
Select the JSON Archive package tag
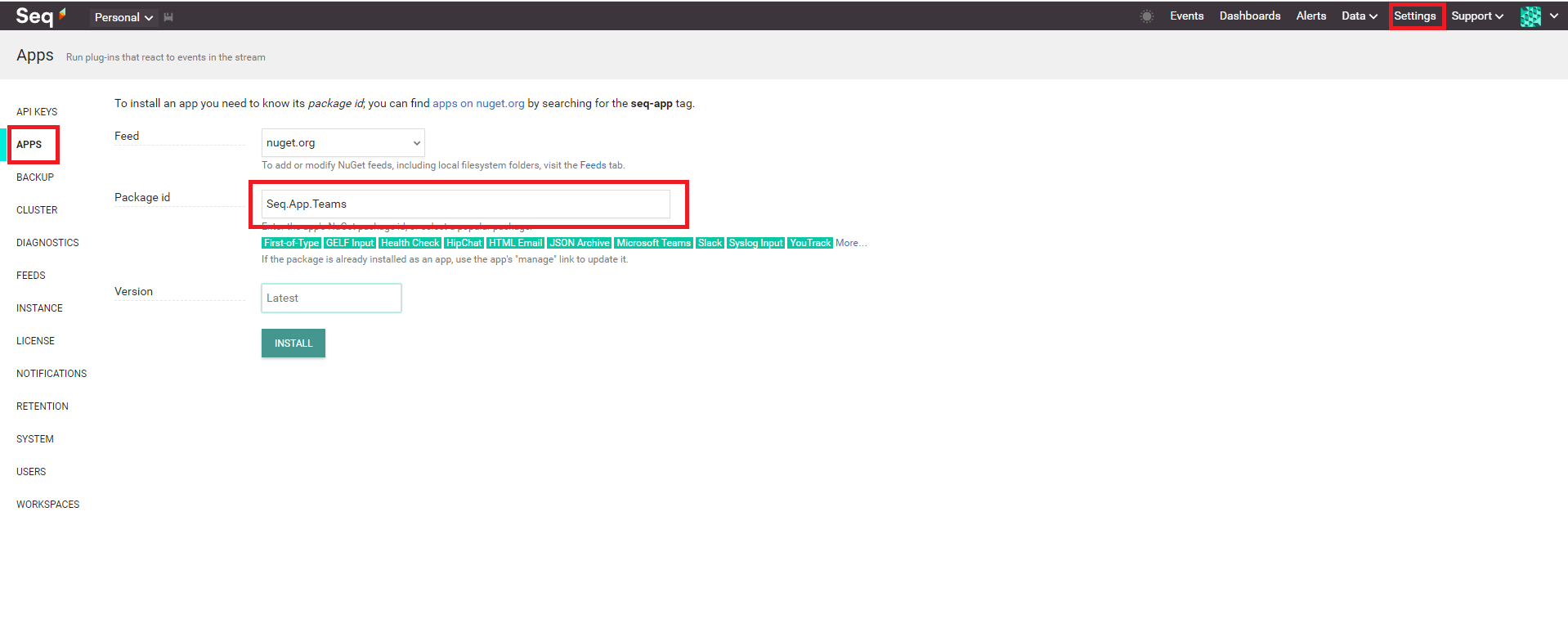click(579, 243)
